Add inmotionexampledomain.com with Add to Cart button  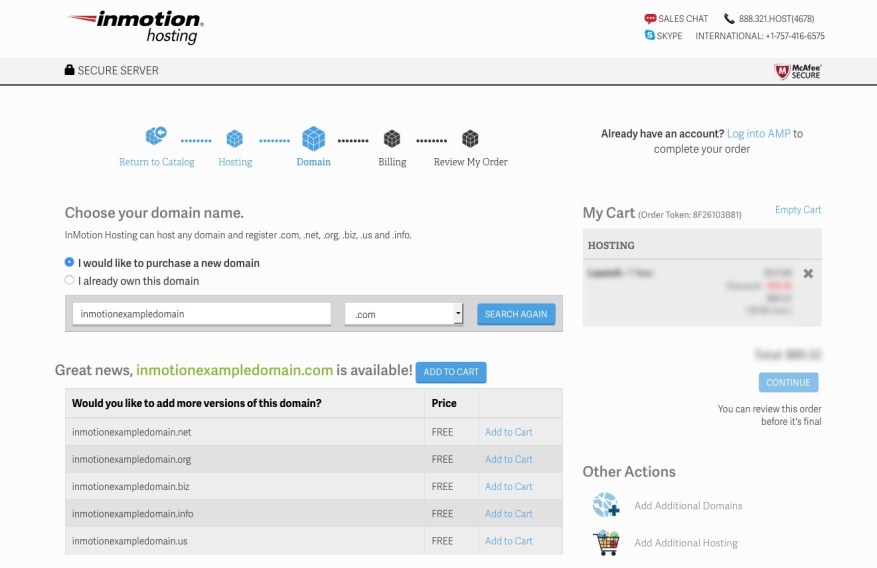click(451, 372)
